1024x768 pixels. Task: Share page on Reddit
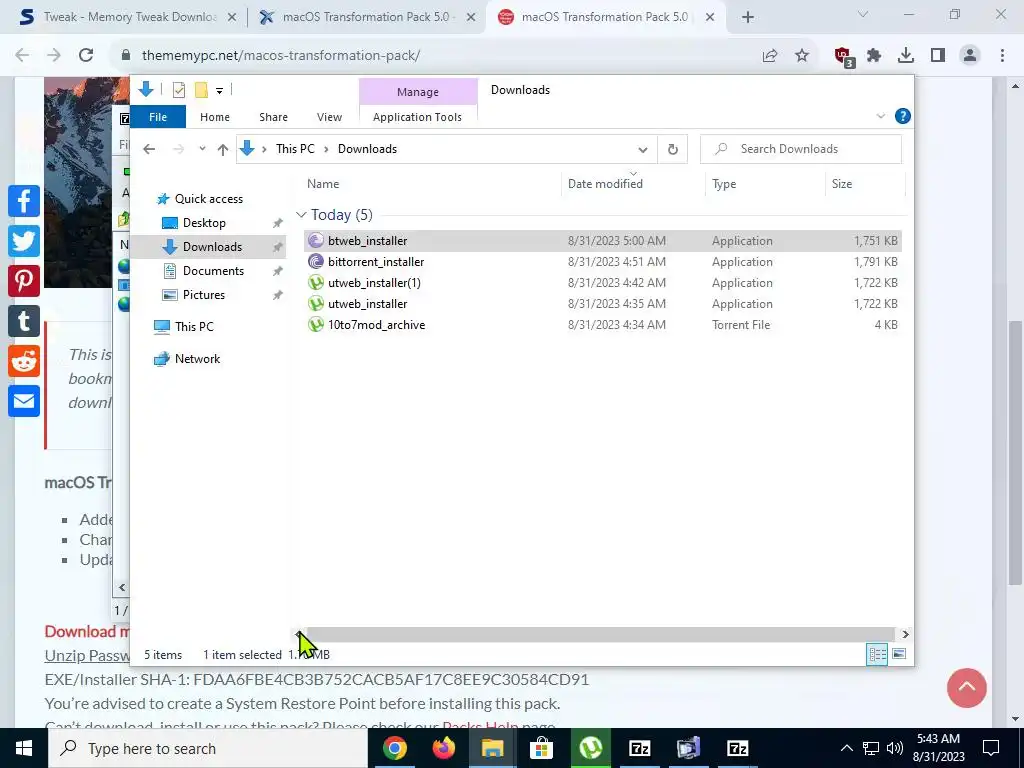pos(24,361)
